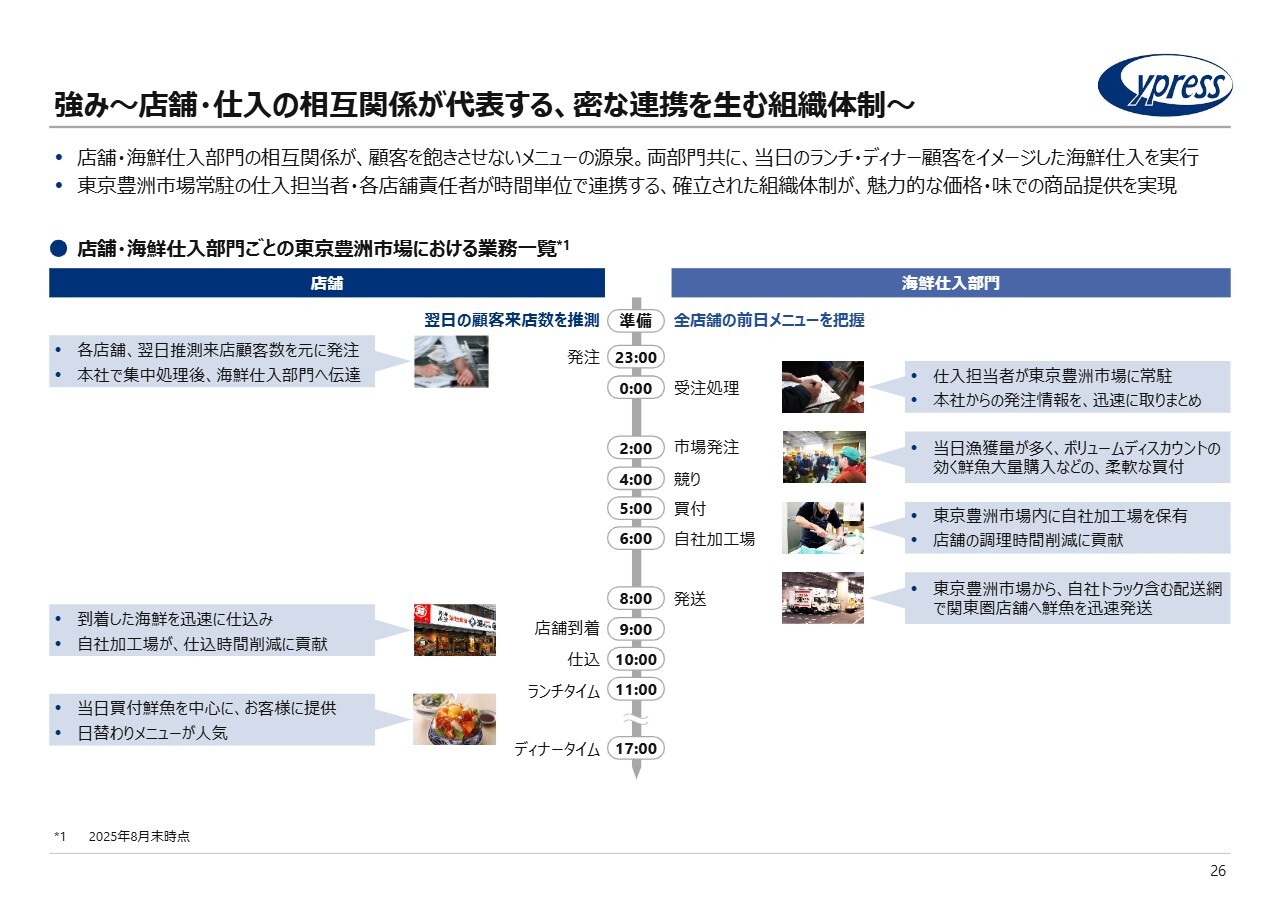The width and height of the screenshot is (1280, 905).
Task: Click the Xpress logo in the corner
Action: pos(1165,86)
